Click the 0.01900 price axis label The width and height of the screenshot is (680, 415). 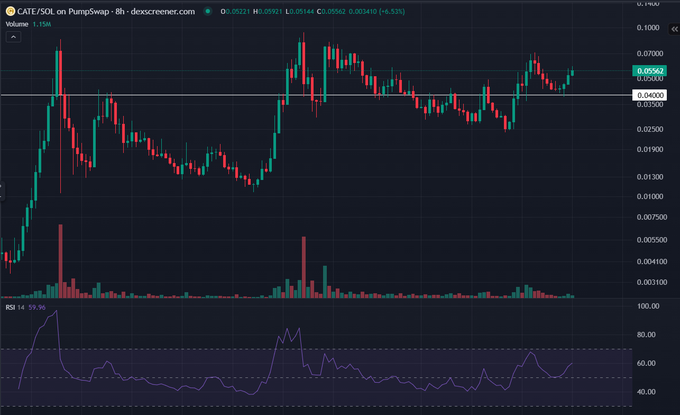650,150
